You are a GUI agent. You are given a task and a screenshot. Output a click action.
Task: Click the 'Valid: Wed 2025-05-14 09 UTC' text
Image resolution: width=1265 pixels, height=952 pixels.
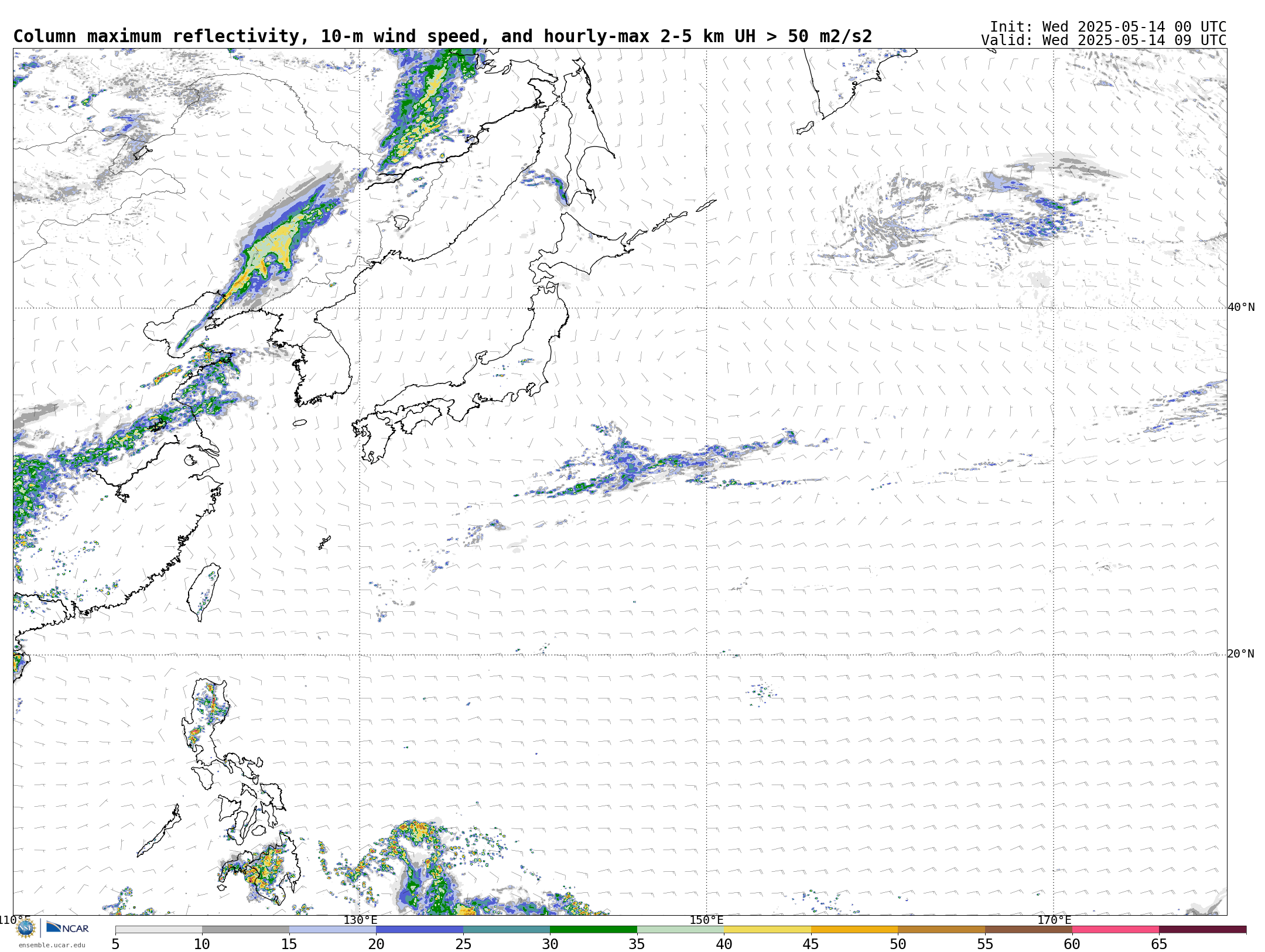pyautogui.click(x=1104, y=40)
